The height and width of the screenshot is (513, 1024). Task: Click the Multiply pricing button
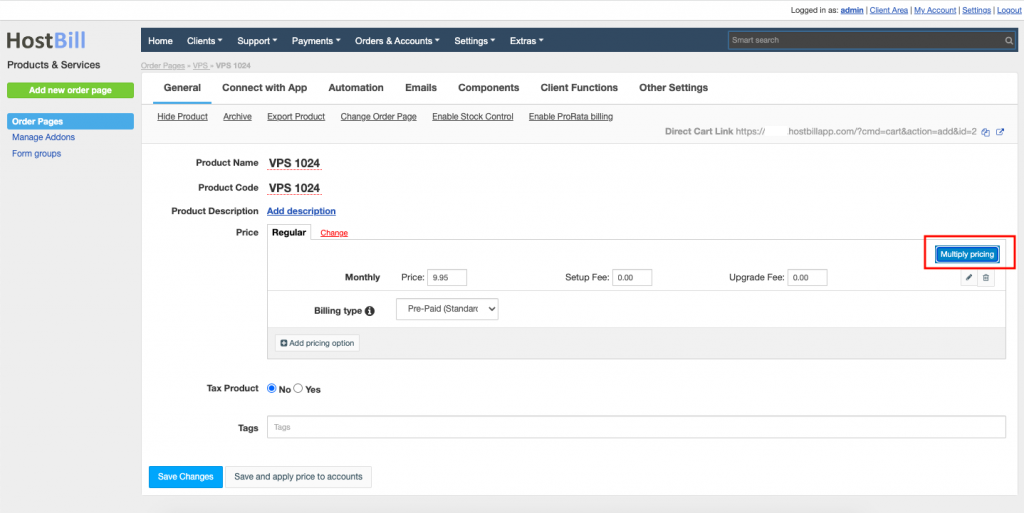[967, 254]
